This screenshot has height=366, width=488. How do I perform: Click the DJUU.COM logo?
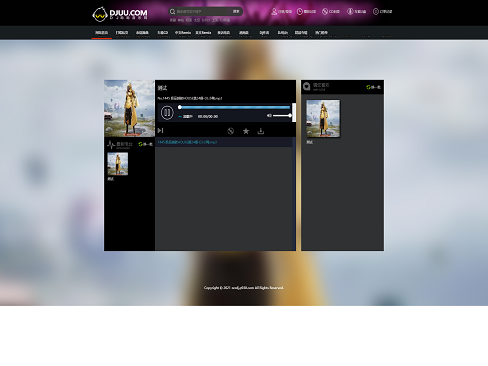point(120,14)
